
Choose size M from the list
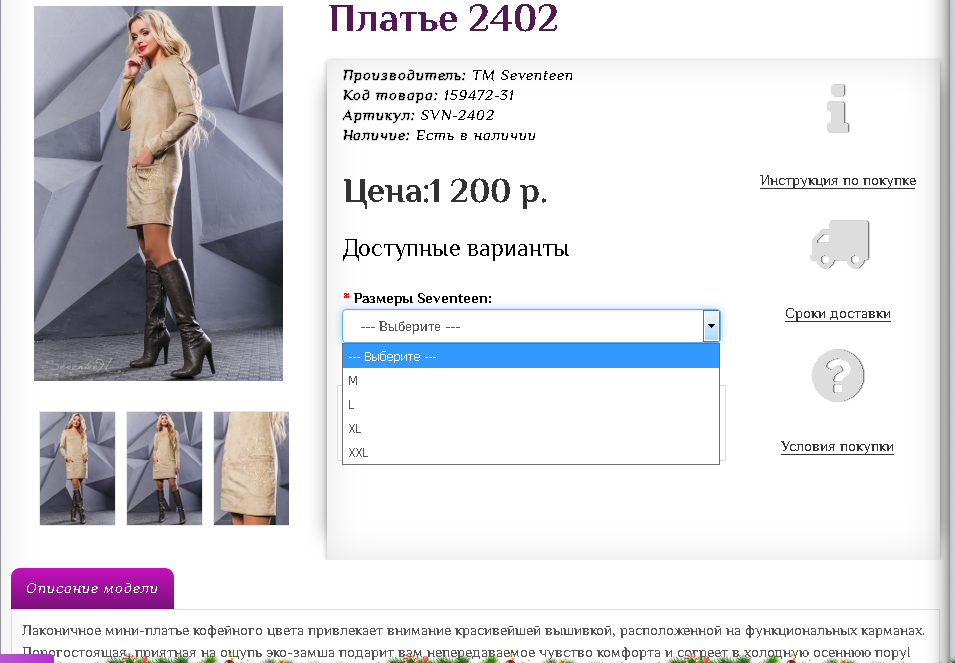[x=530, y=381]
